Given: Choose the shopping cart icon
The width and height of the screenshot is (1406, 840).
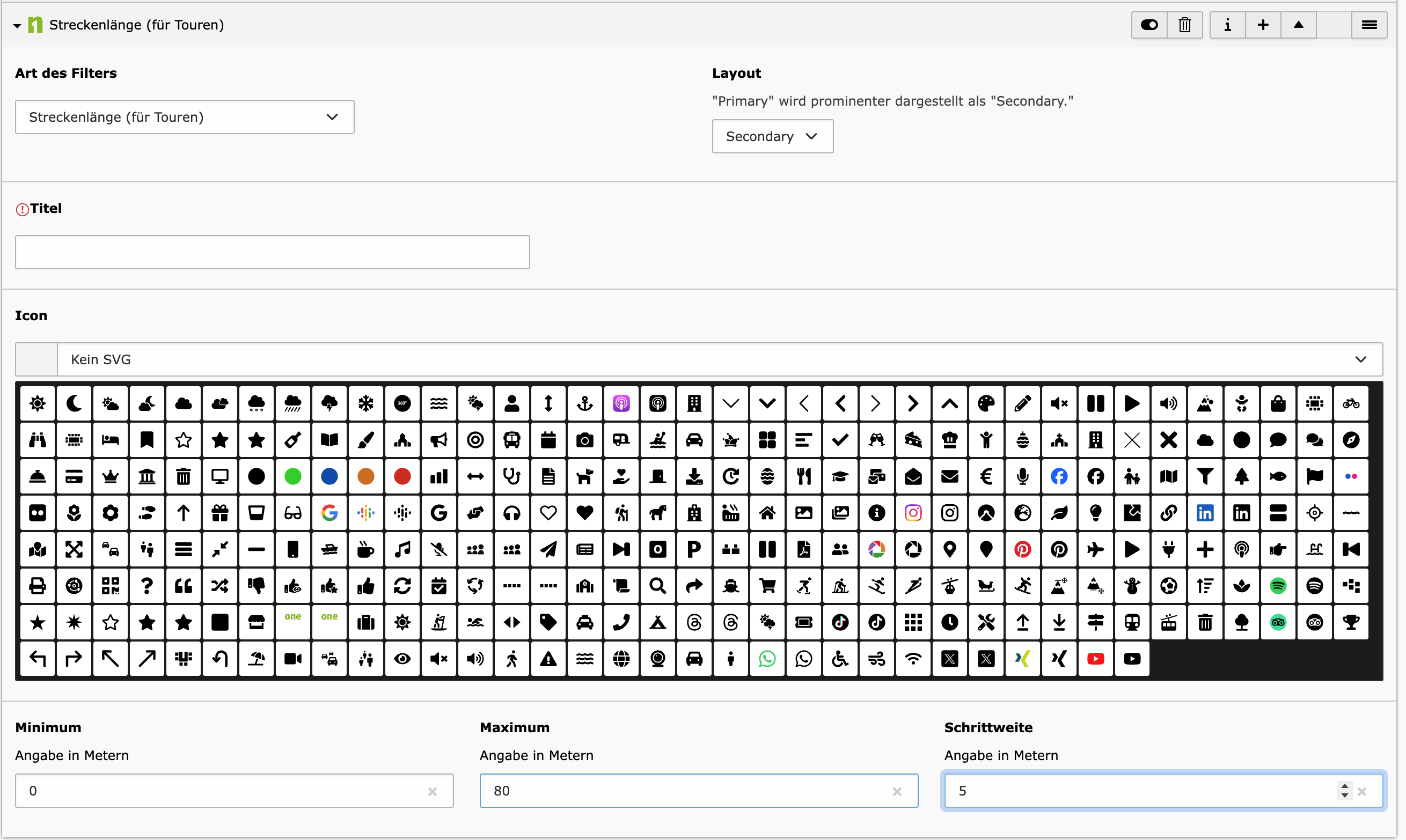Looking at the screenshot, I should click(x=767, y=586).
